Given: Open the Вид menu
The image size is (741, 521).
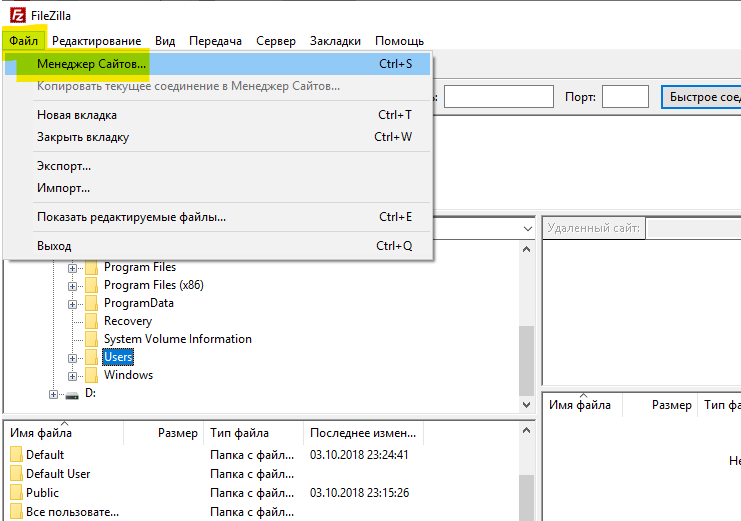Looking at the screenshot, I should [165, 41].
